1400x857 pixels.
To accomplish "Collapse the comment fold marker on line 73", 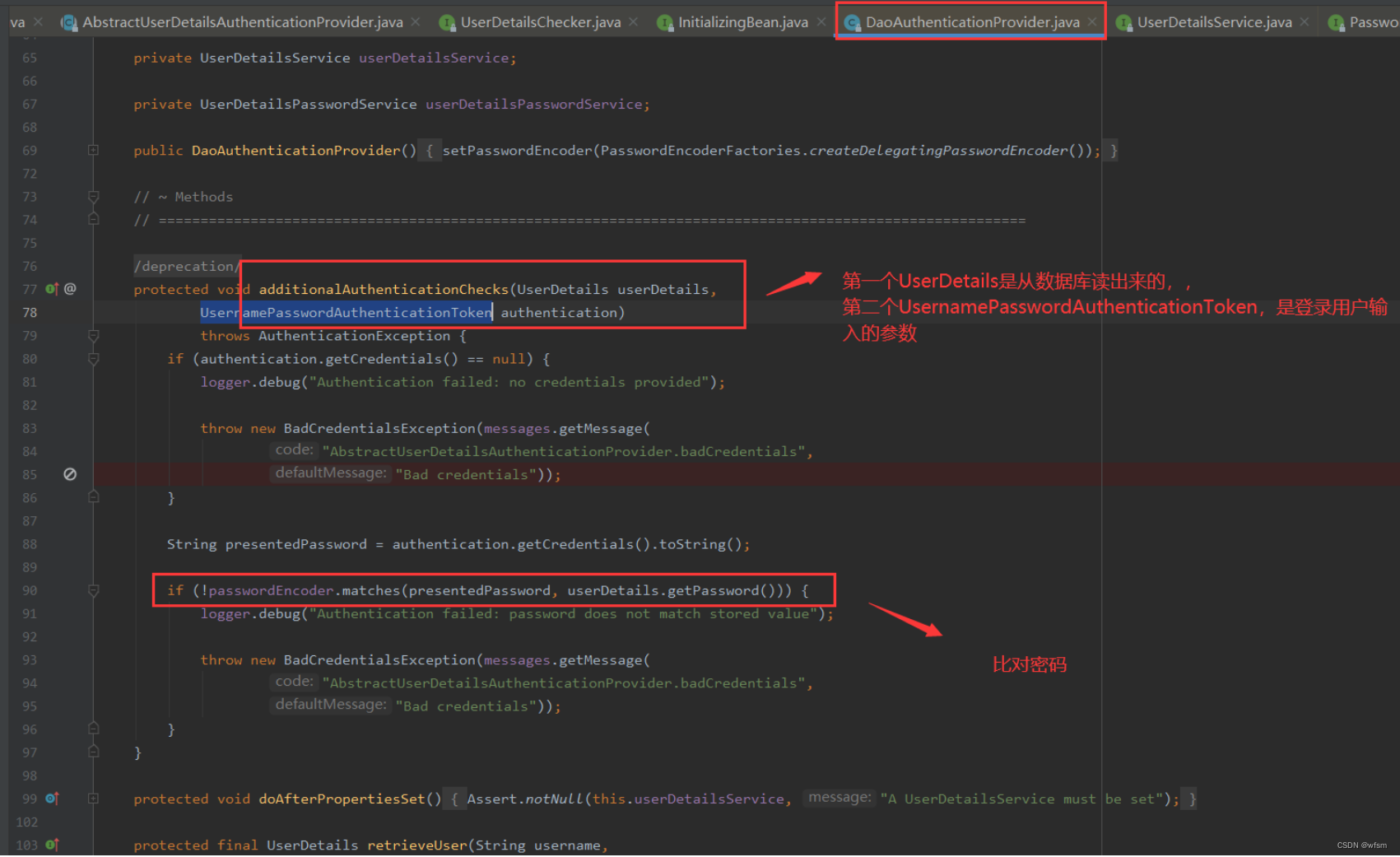I will click(x=93, y=196).
